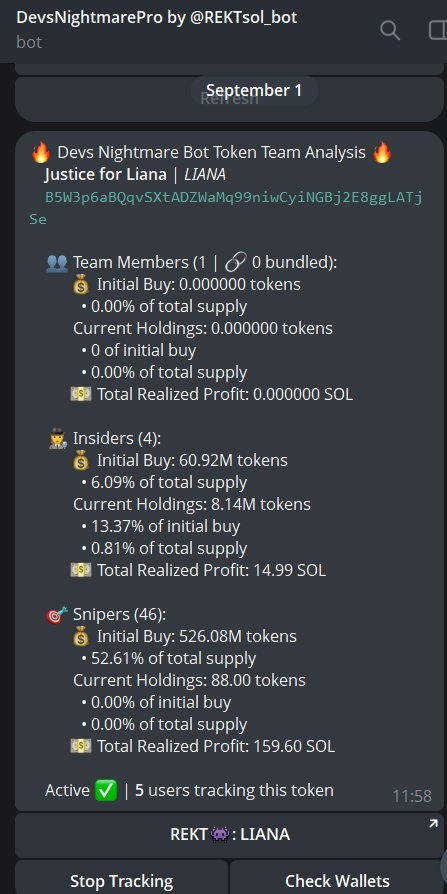Click the 11:58 message timestamp
Viewport: 447px width, 894px height.
tap(412, 796)
